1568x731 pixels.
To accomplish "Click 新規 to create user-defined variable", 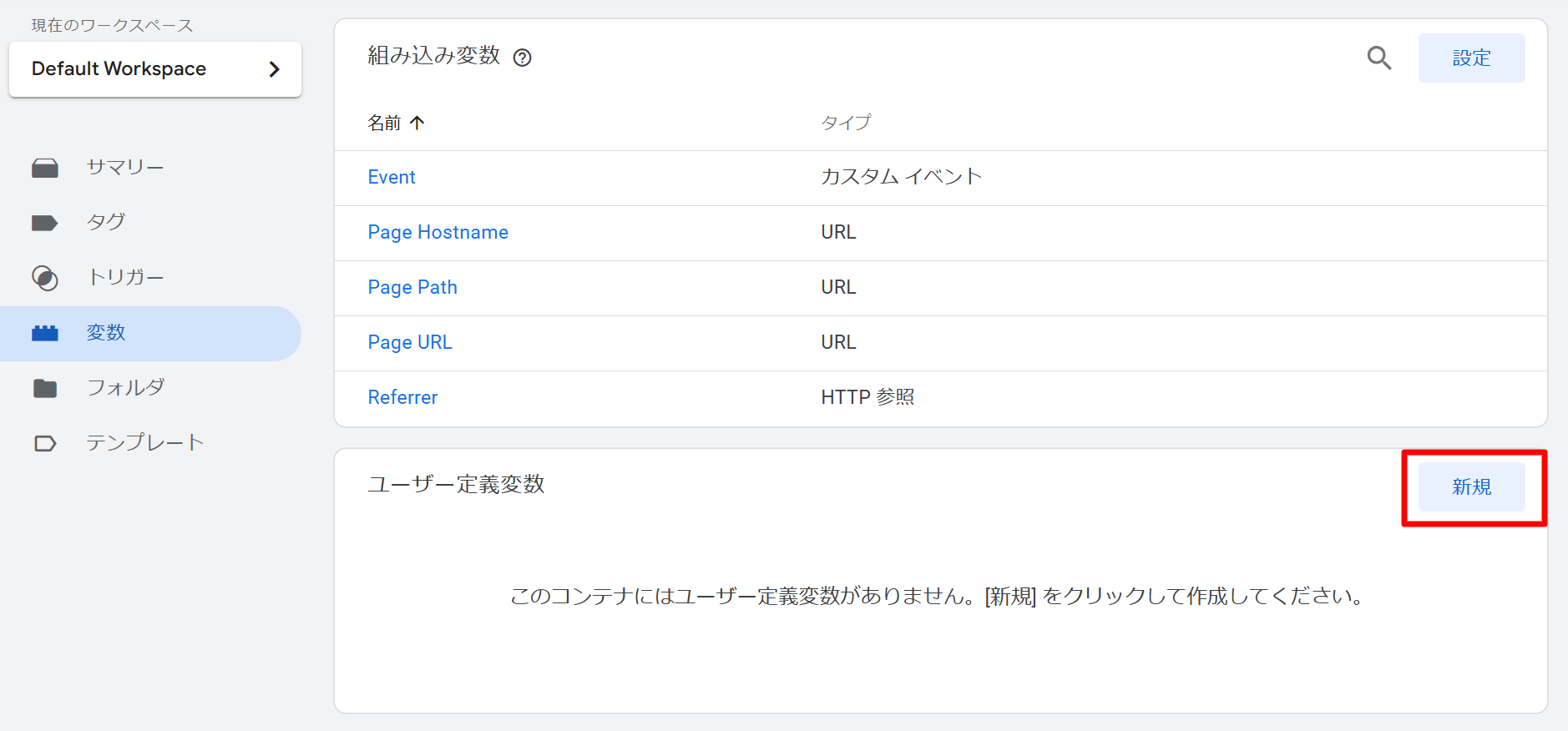I will click(x=1471, y=486).
